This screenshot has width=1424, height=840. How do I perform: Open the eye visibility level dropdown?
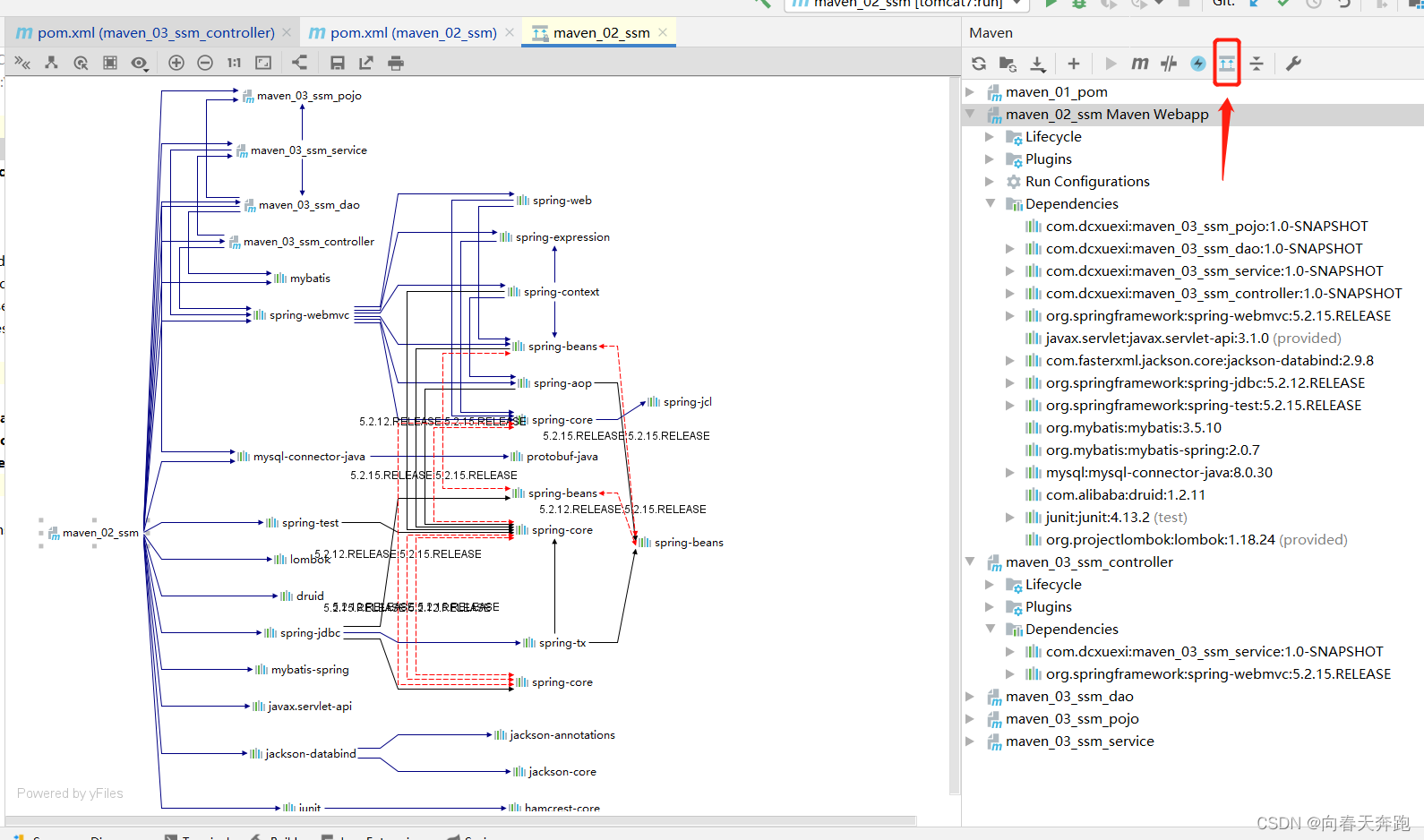pos(140,63)
